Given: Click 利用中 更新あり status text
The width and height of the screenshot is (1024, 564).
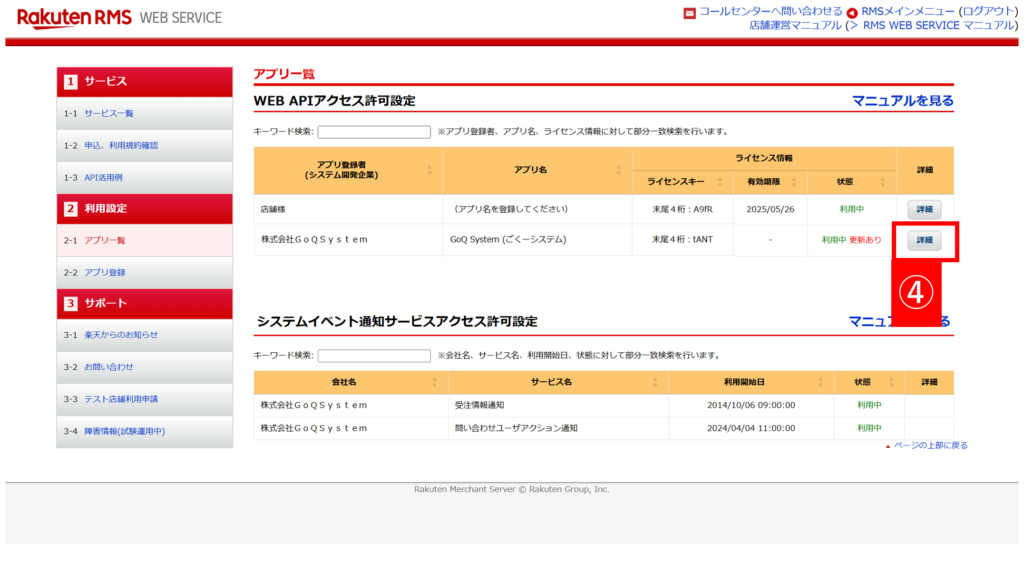Looking at the screenshot, I should coord(852,240).
